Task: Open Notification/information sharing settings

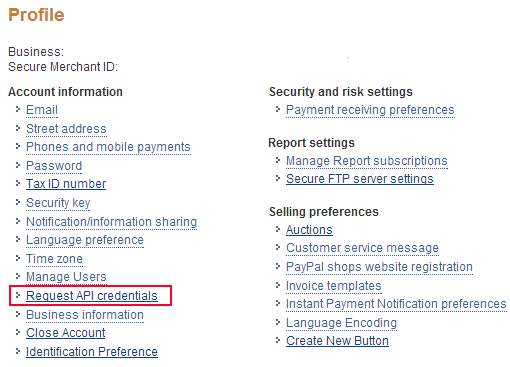Action: coord(111,222)
